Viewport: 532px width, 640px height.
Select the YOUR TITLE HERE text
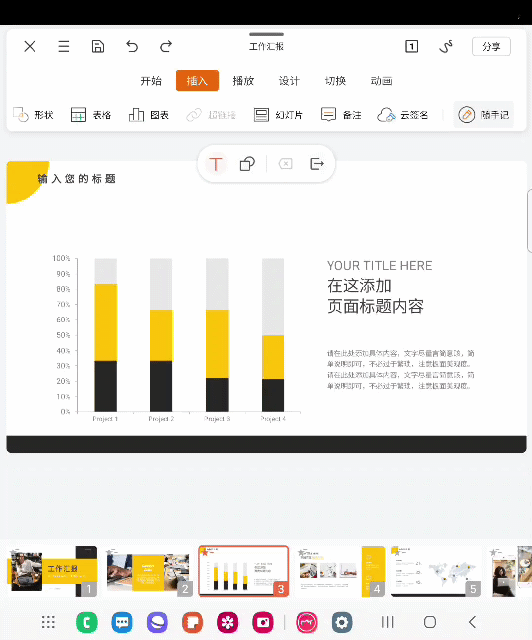(379, 266)
